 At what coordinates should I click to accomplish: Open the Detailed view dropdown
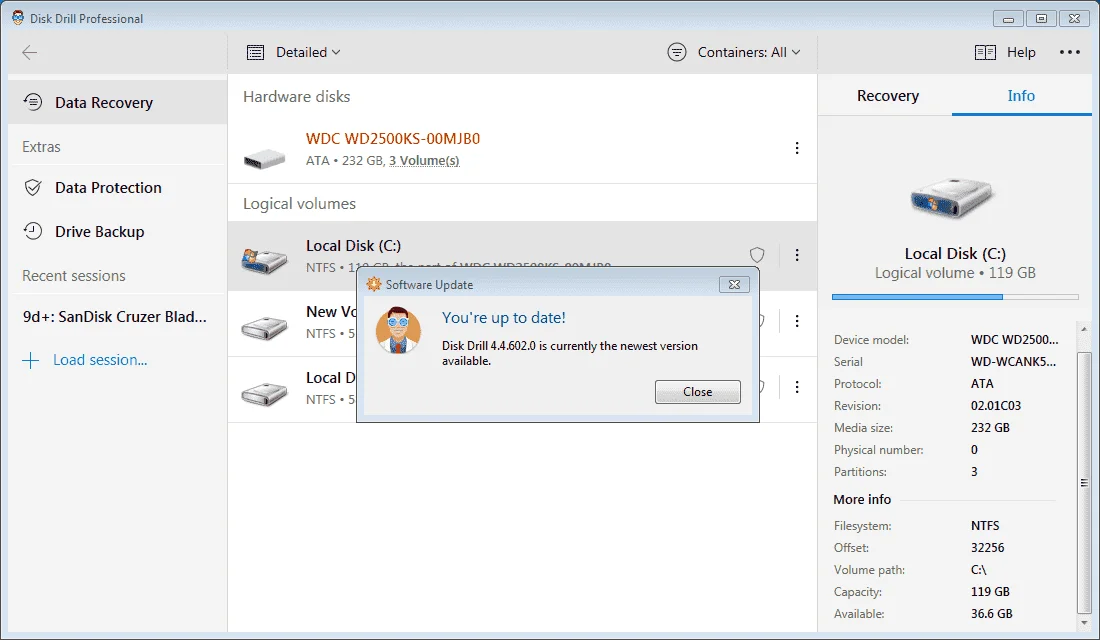click(x=308, y=52)
